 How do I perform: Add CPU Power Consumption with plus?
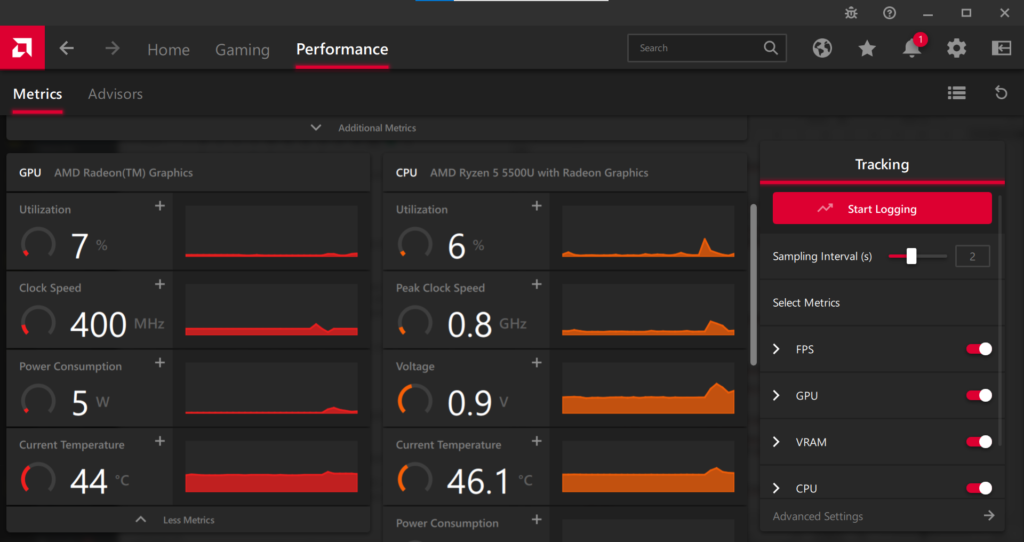click(x=536, y=520)
